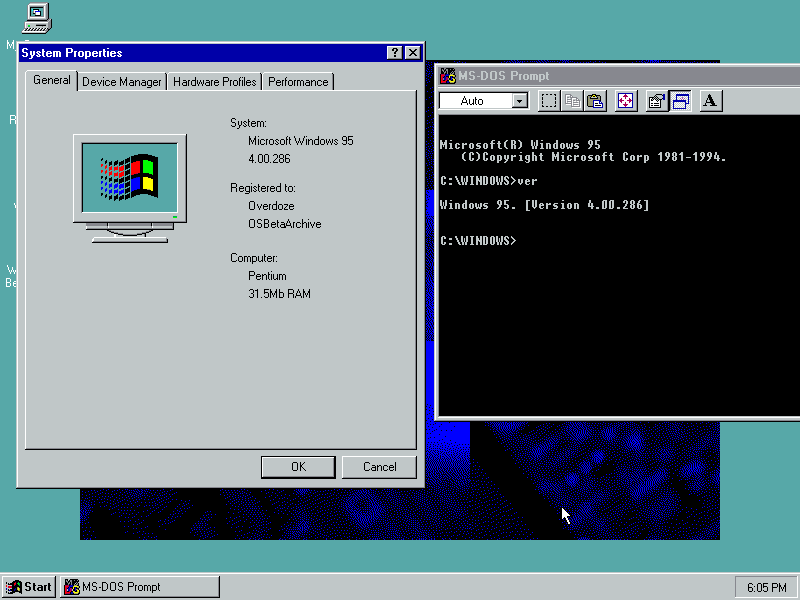Toggle the Background exclusive mode toolbar button
The image size is (800, 600).
pyautogui.click(x=680, y=100)
